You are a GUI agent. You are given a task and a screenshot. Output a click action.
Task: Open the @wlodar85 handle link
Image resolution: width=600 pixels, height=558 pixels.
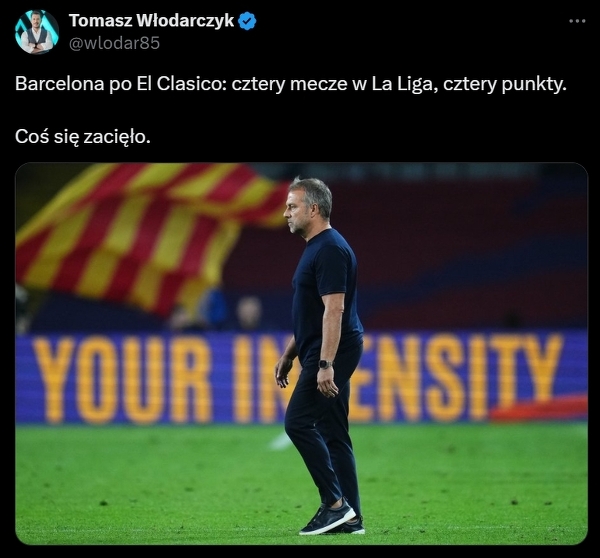(x=114, y=43)
